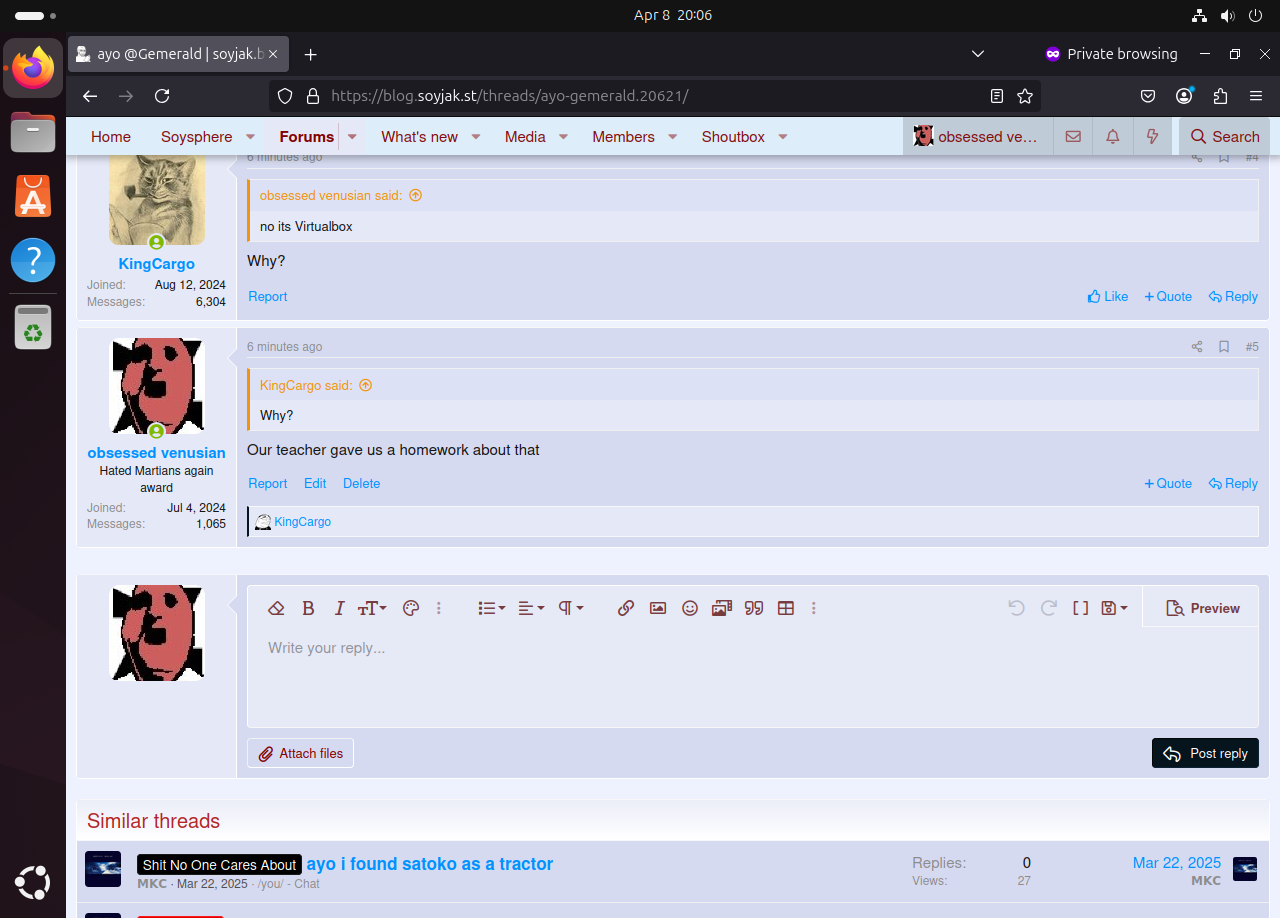Open Firefox extensions puzzle icon
Viewport: 1280px width, 918px height.
click(x=1220, y=96)
